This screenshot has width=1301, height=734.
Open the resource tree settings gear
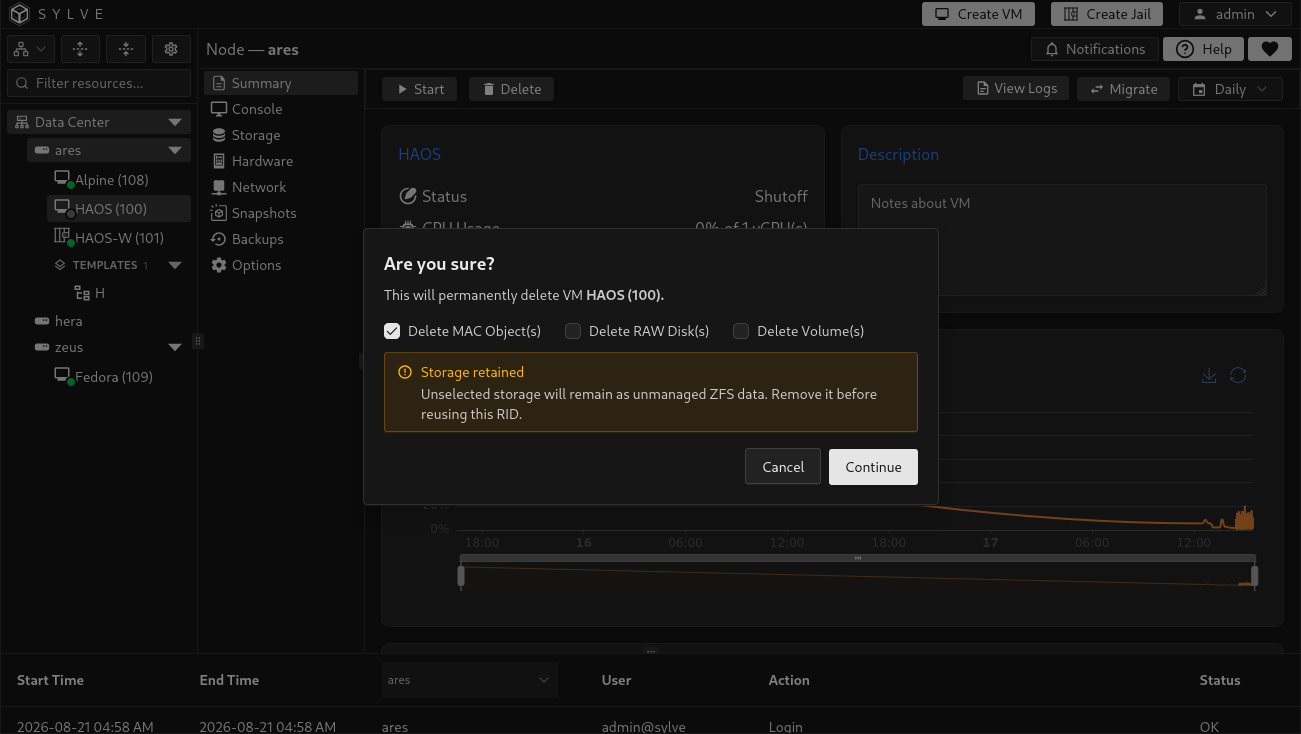[x=171, y=49]
